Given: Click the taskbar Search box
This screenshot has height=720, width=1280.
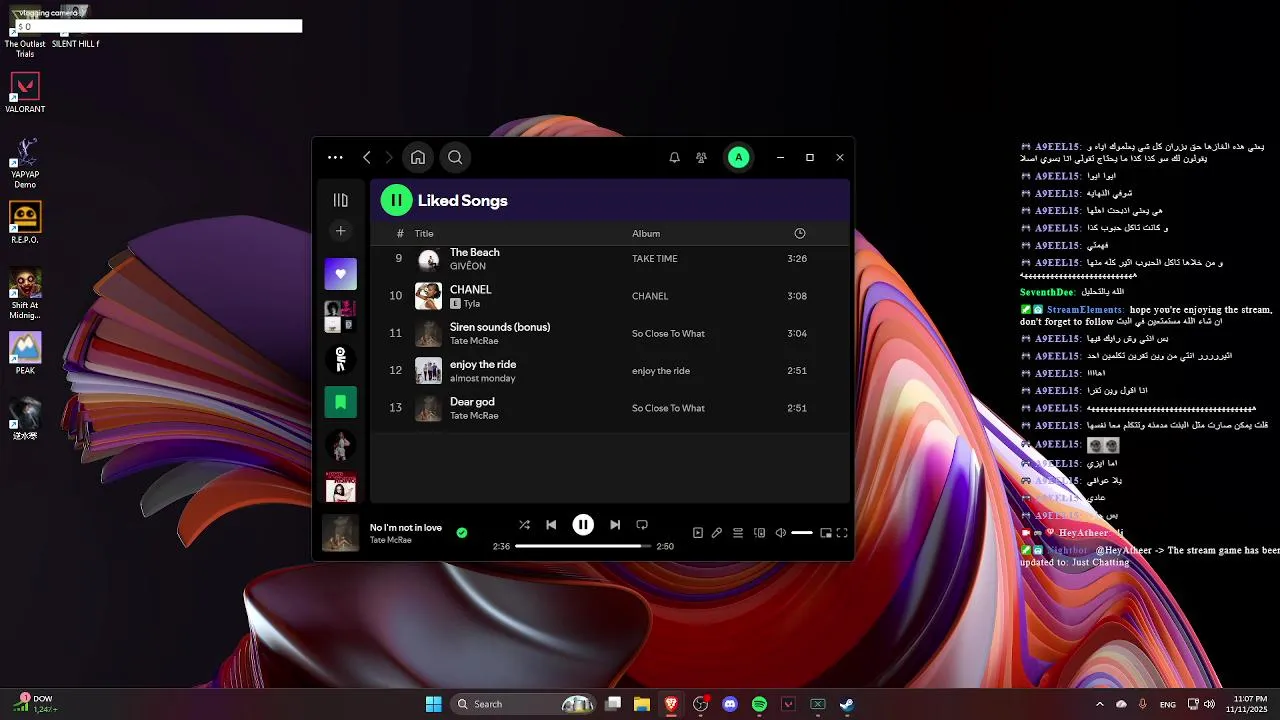Looking at the screenshot, I should coord(524,704).
